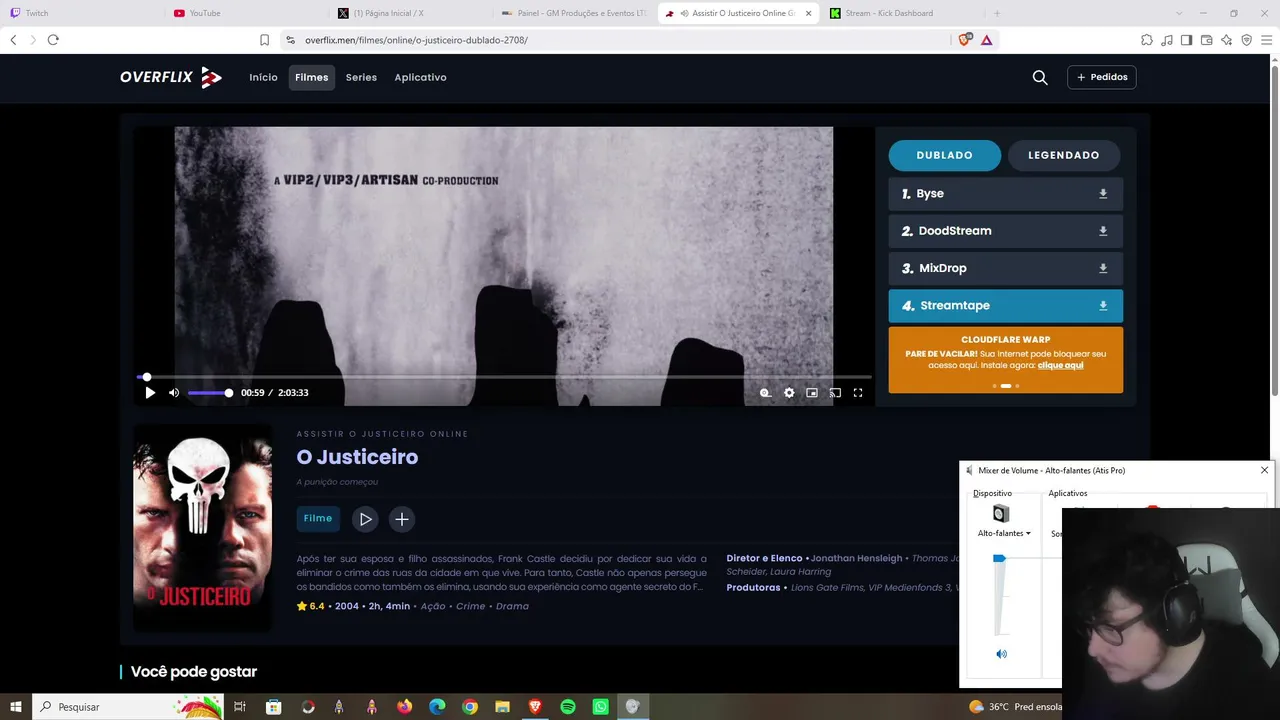Seek on the video progress bar

point(504,377)
